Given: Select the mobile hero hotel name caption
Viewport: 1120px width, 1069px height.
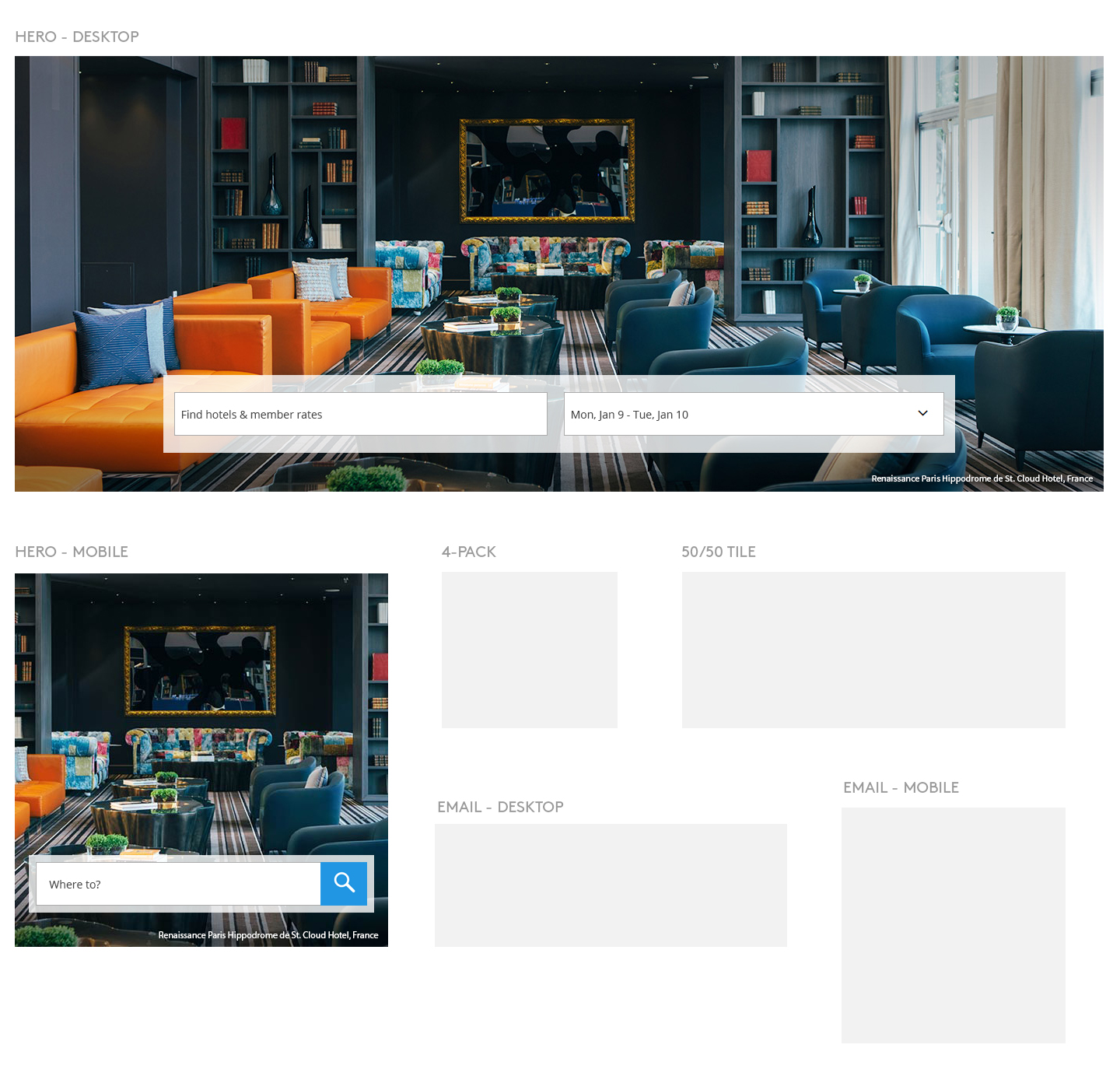Looking at the screenshot, I should pos(268,935).
